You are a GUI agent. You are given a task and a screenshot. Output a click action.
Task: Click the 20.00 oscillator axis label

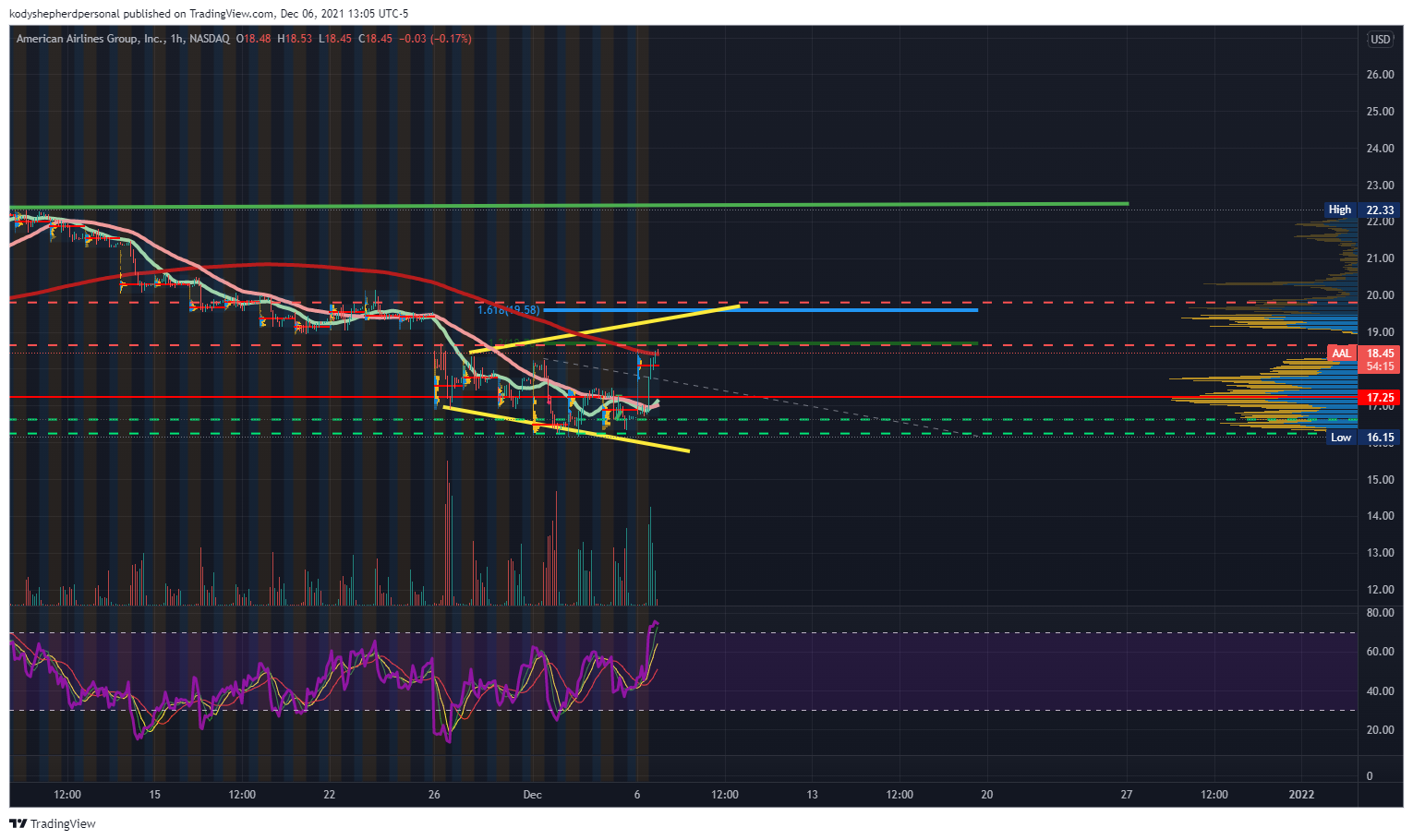[1380, 730]
